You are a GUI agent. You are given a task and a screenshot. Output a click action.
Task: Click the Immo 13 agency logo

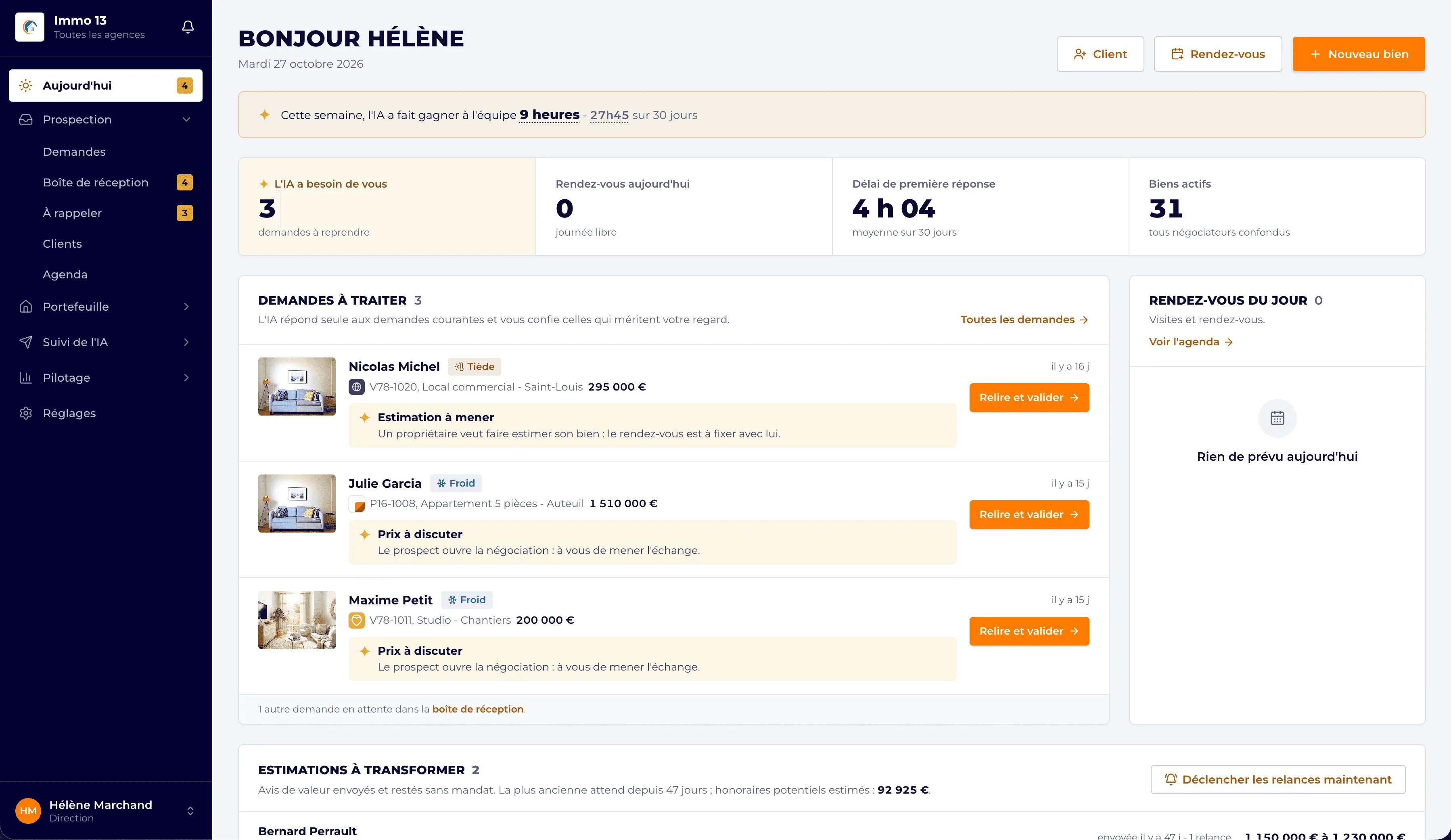pos(29,27)
